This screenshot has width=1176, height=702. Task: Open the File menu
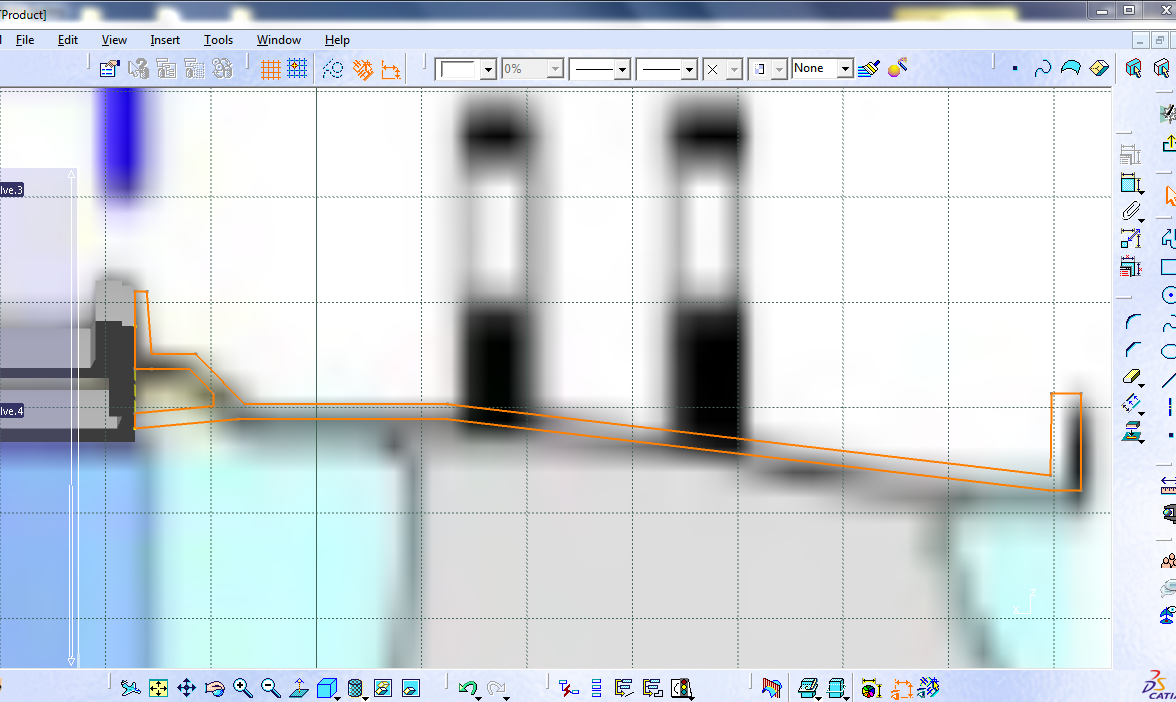point(25,40)
